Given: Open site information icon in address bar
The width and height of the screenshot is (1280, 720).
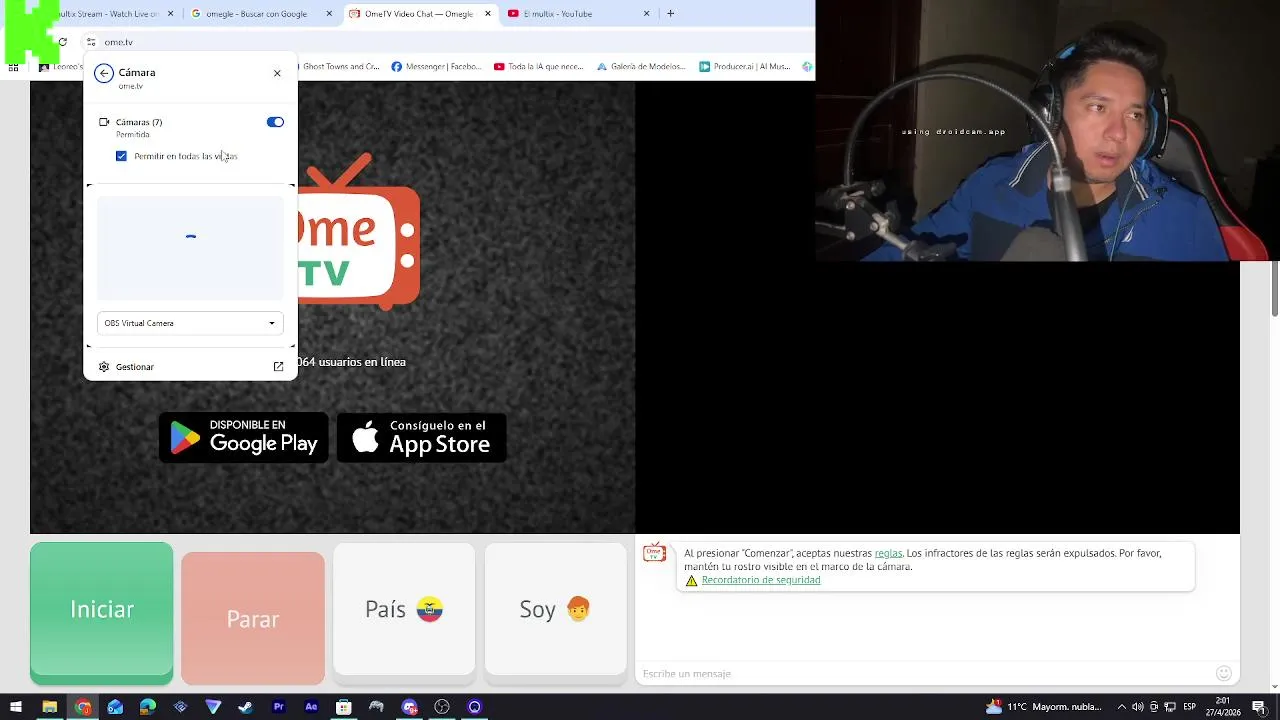Looking at the screenshot, I should coord(91,42).
